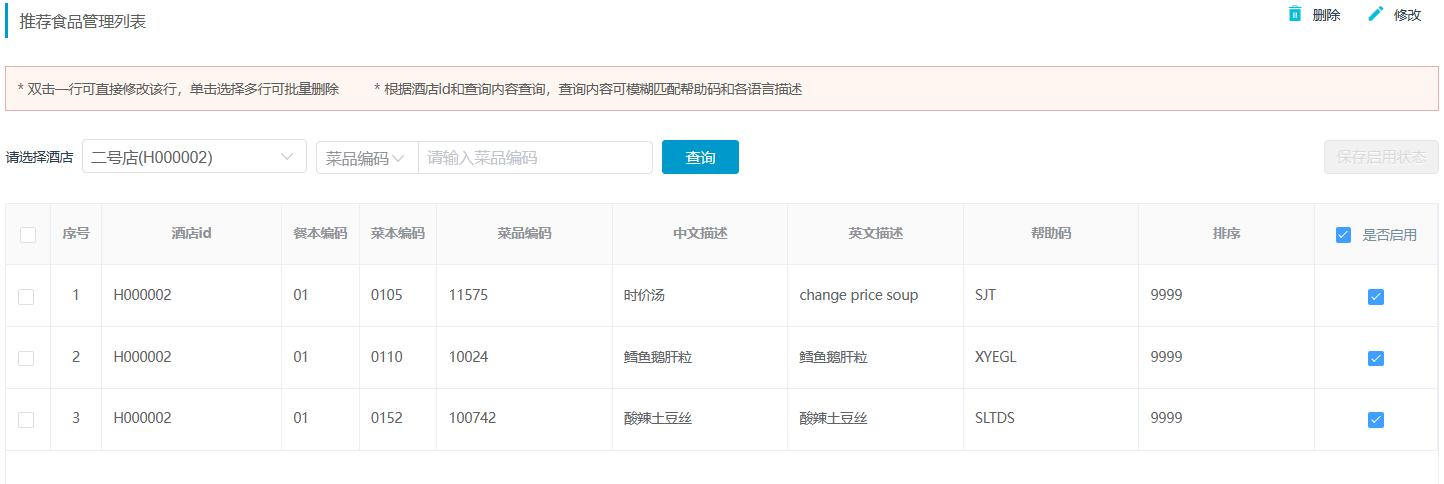
Task: Click the 排序 column header
Action: tap(1226, 234)
